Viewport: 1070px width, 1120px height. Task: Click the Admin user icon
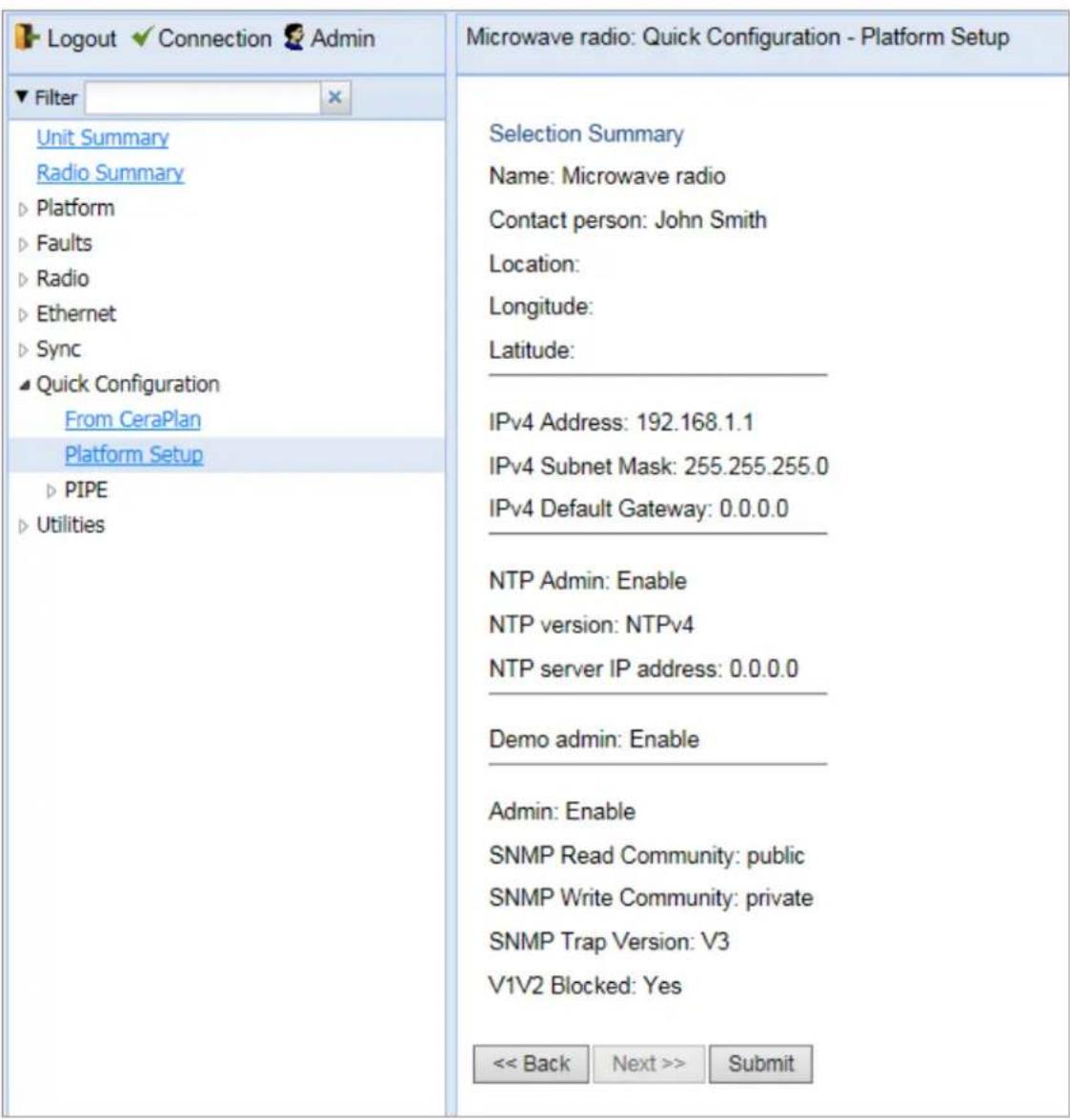(293, 37)
